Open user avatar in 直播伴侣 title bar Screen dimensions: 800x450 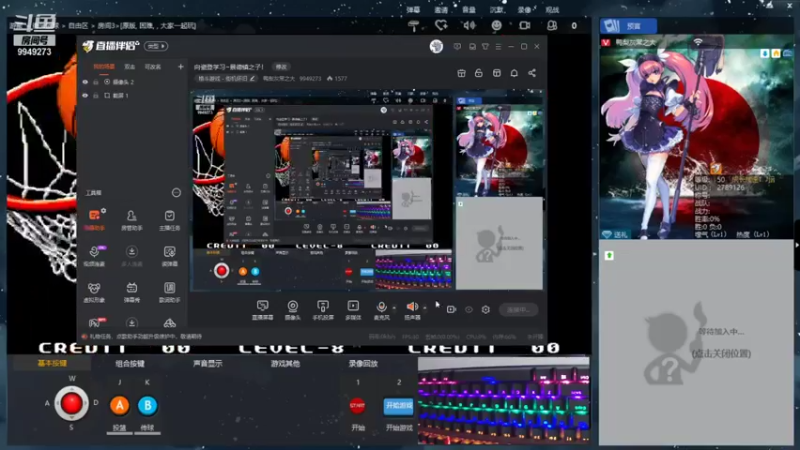click(x=436, y=46)
